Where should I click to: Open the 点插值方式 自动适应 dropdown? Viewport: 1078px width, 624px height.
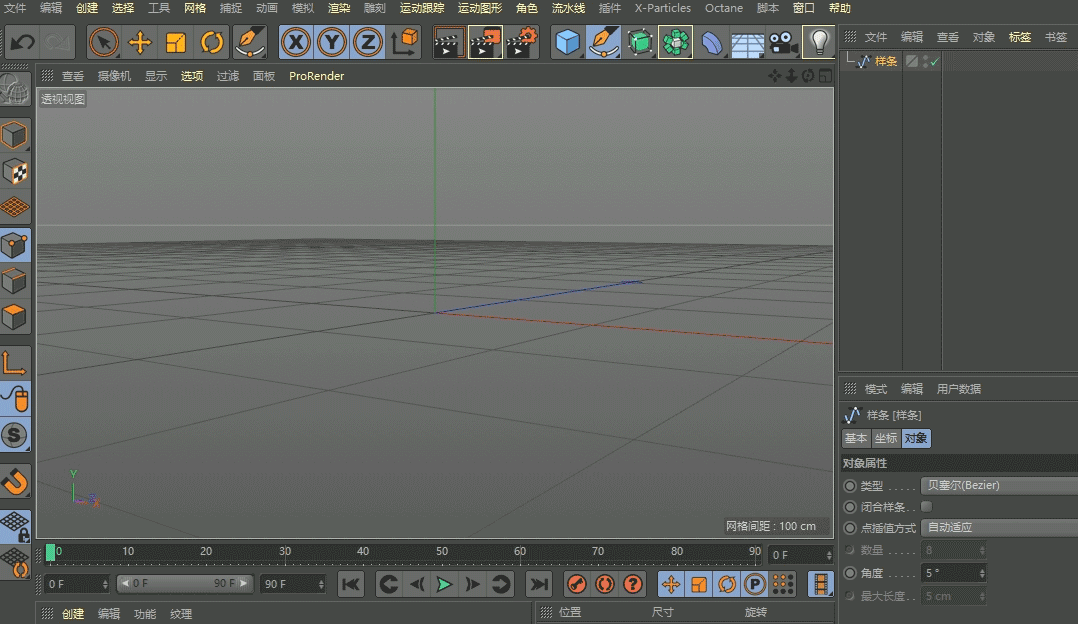point(998,527)
